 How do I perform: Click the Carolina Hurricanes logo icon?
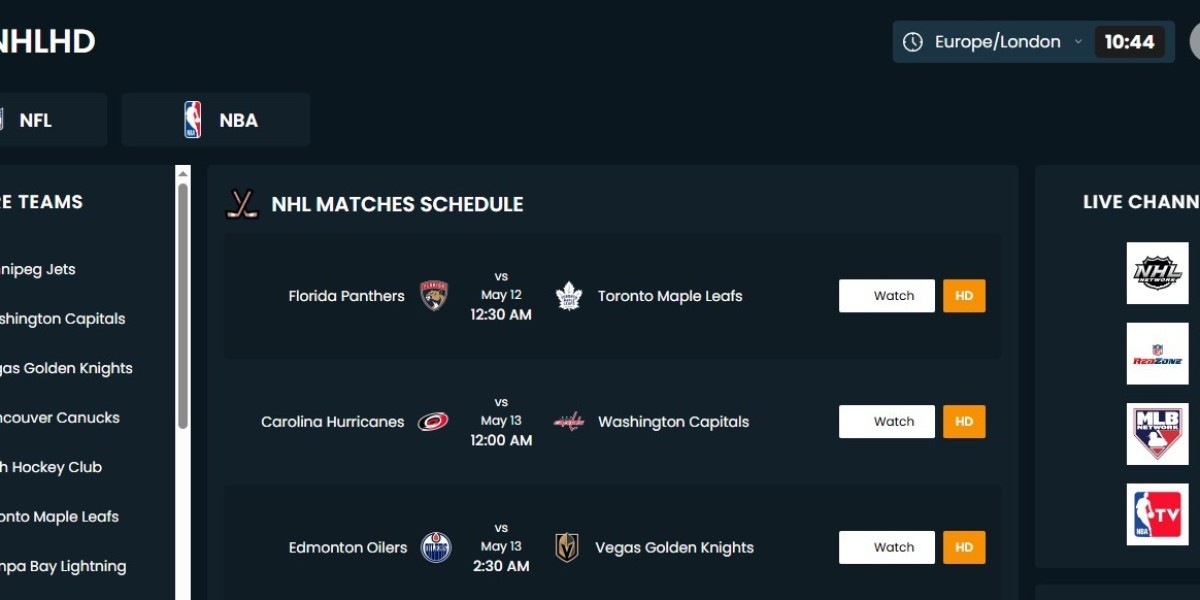433,422
